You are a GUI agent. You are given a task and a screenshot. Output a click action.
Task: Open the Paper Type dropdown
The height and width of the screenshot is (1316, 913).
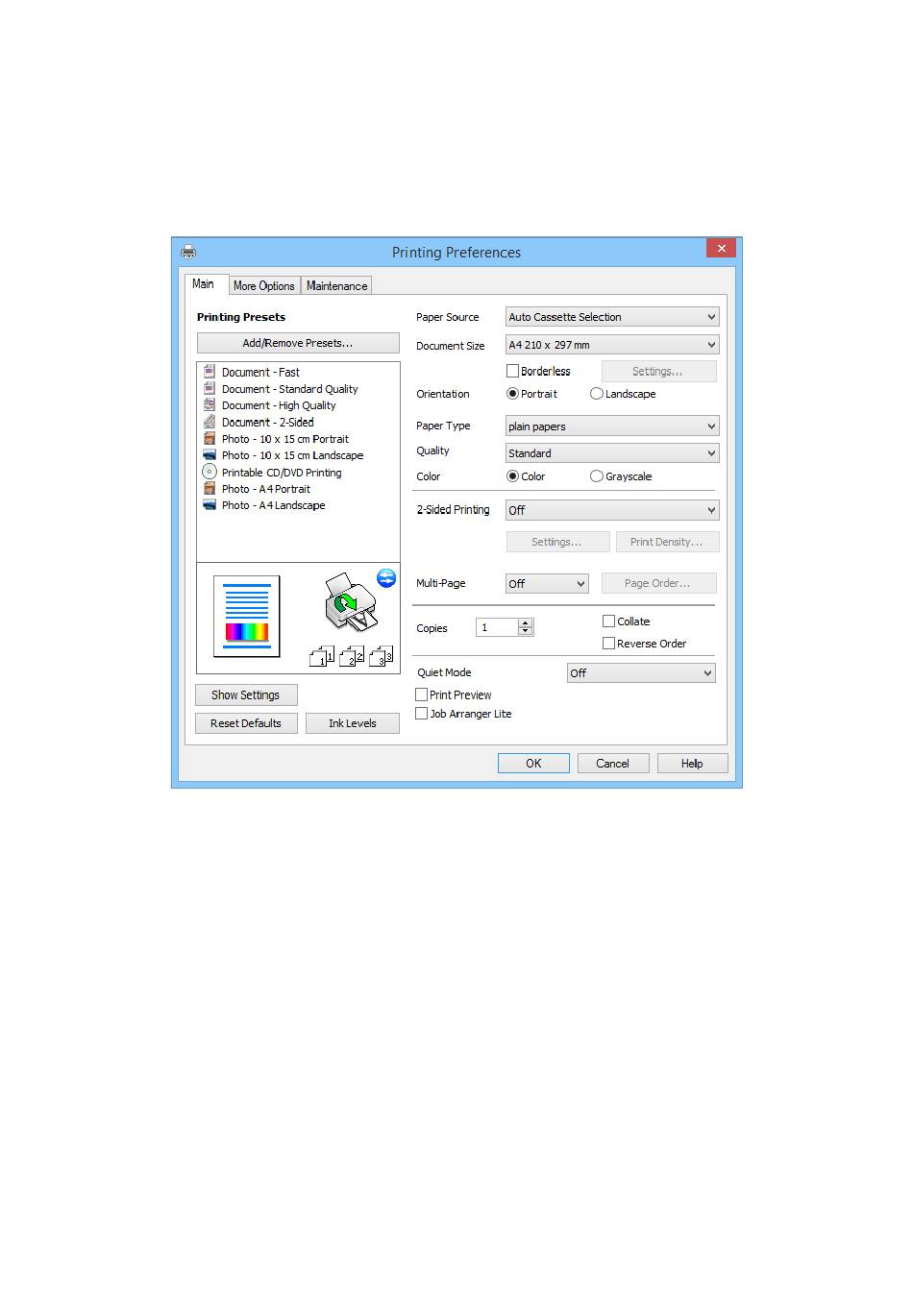point(612,426)
